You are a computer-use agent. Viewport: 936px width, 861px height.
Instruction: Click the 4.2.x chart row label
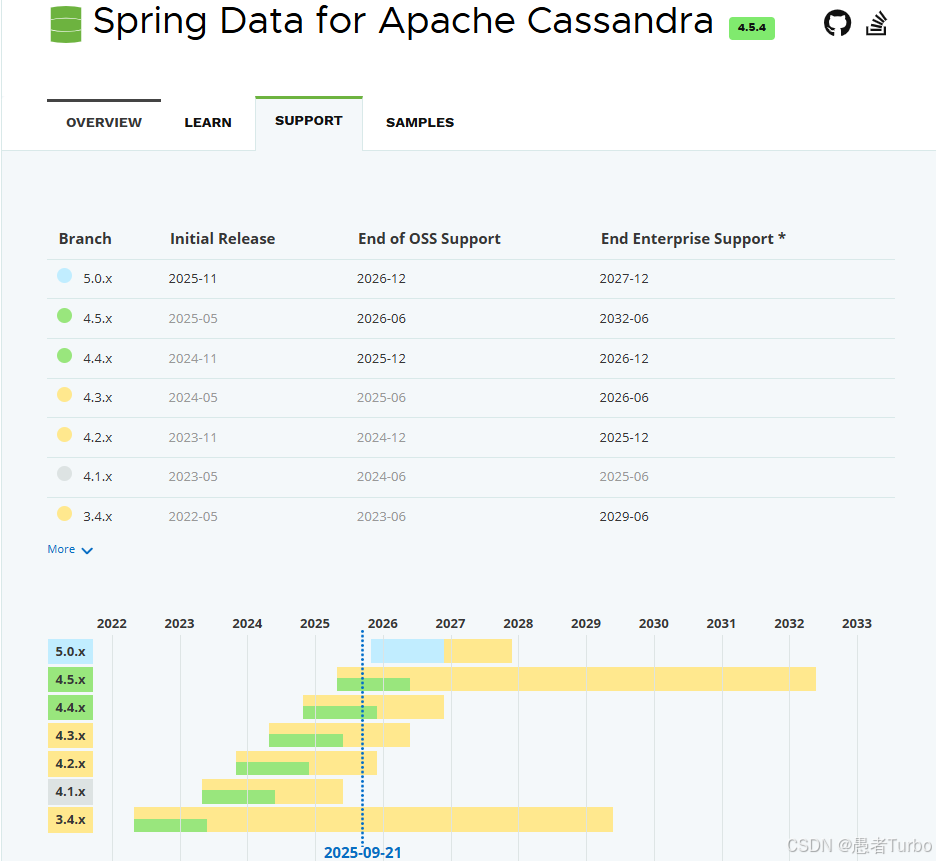pyautogui.click(x=70, y=764)
